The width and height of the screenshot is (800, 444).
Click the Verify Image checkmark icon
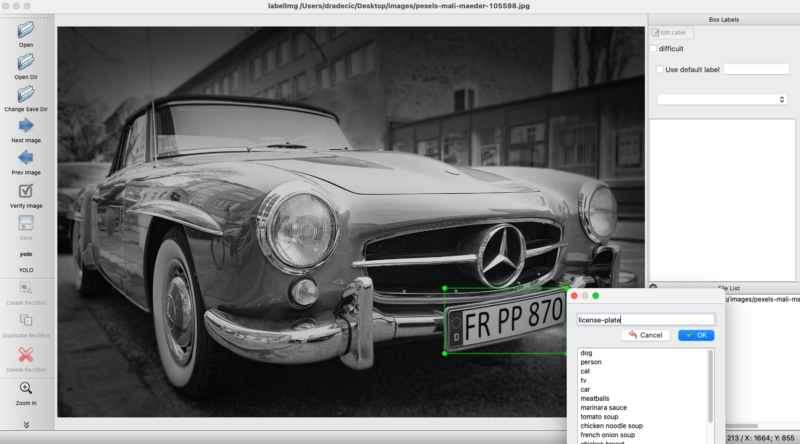[x=26, y=190]
